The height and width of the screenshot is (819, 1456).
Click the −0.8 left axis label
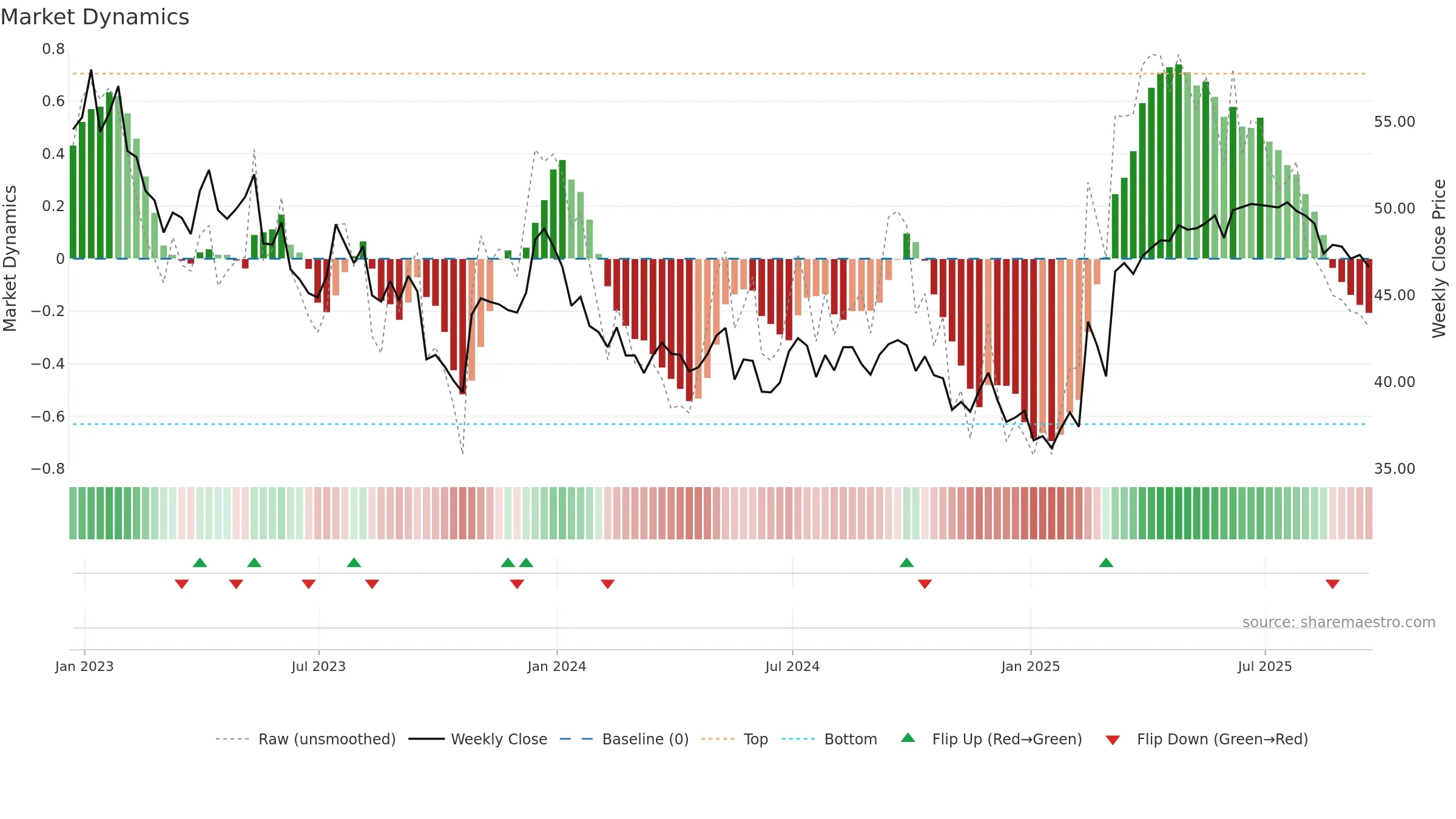tap(48, 469)
